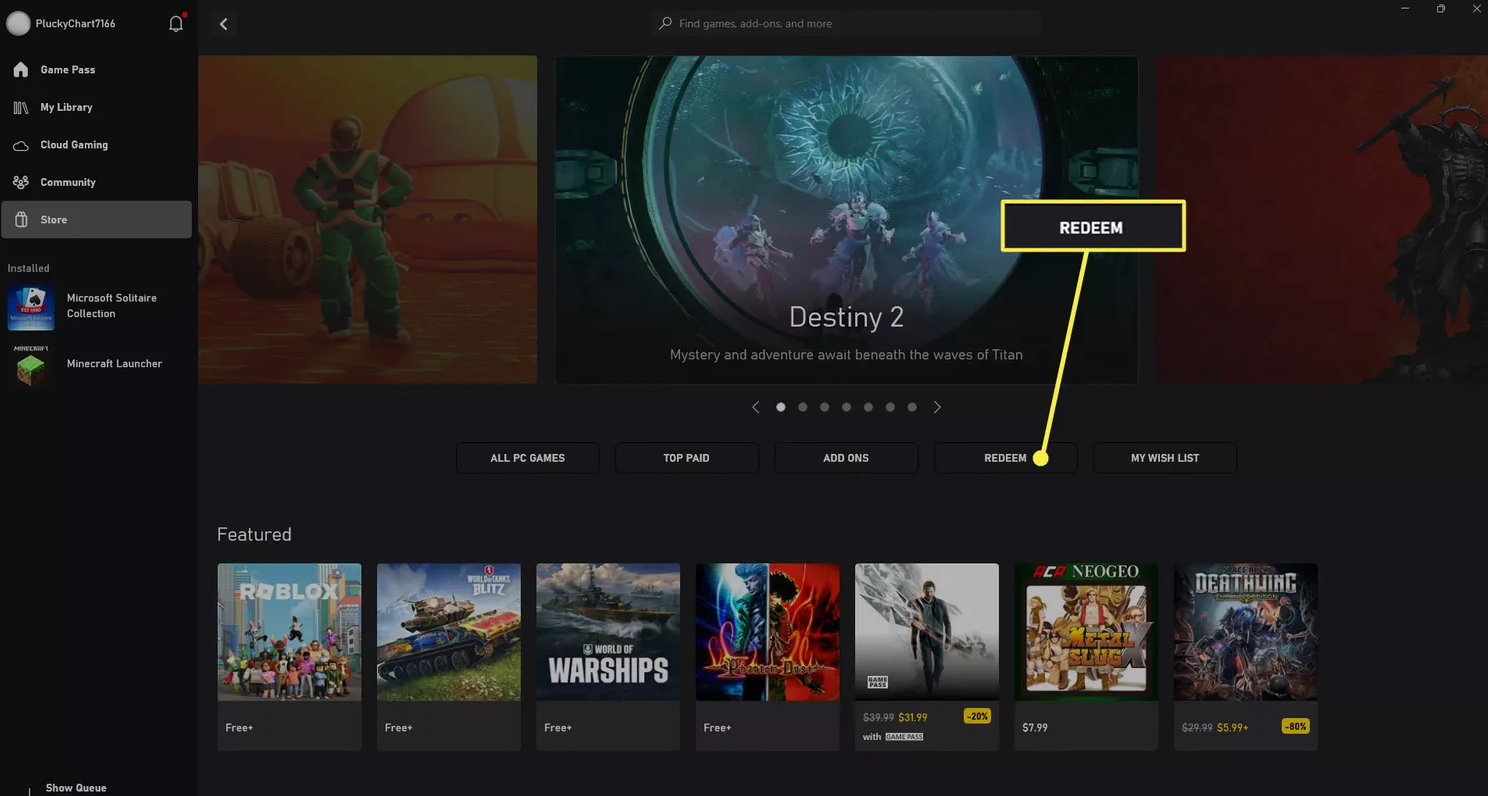Click the Microsoft Solitaire Collection label
The width and height of the screenshot is (1488, 796).
112,306
